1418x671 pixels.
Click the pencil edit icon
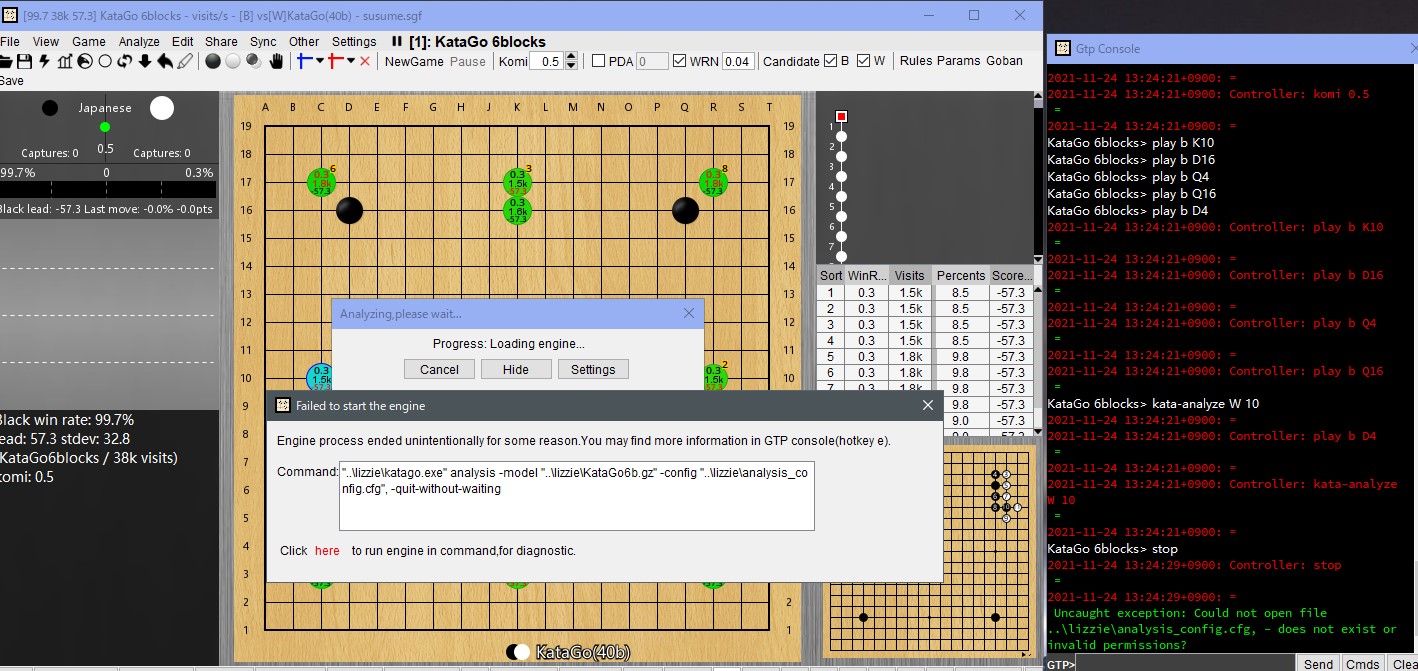click(185, 62)
